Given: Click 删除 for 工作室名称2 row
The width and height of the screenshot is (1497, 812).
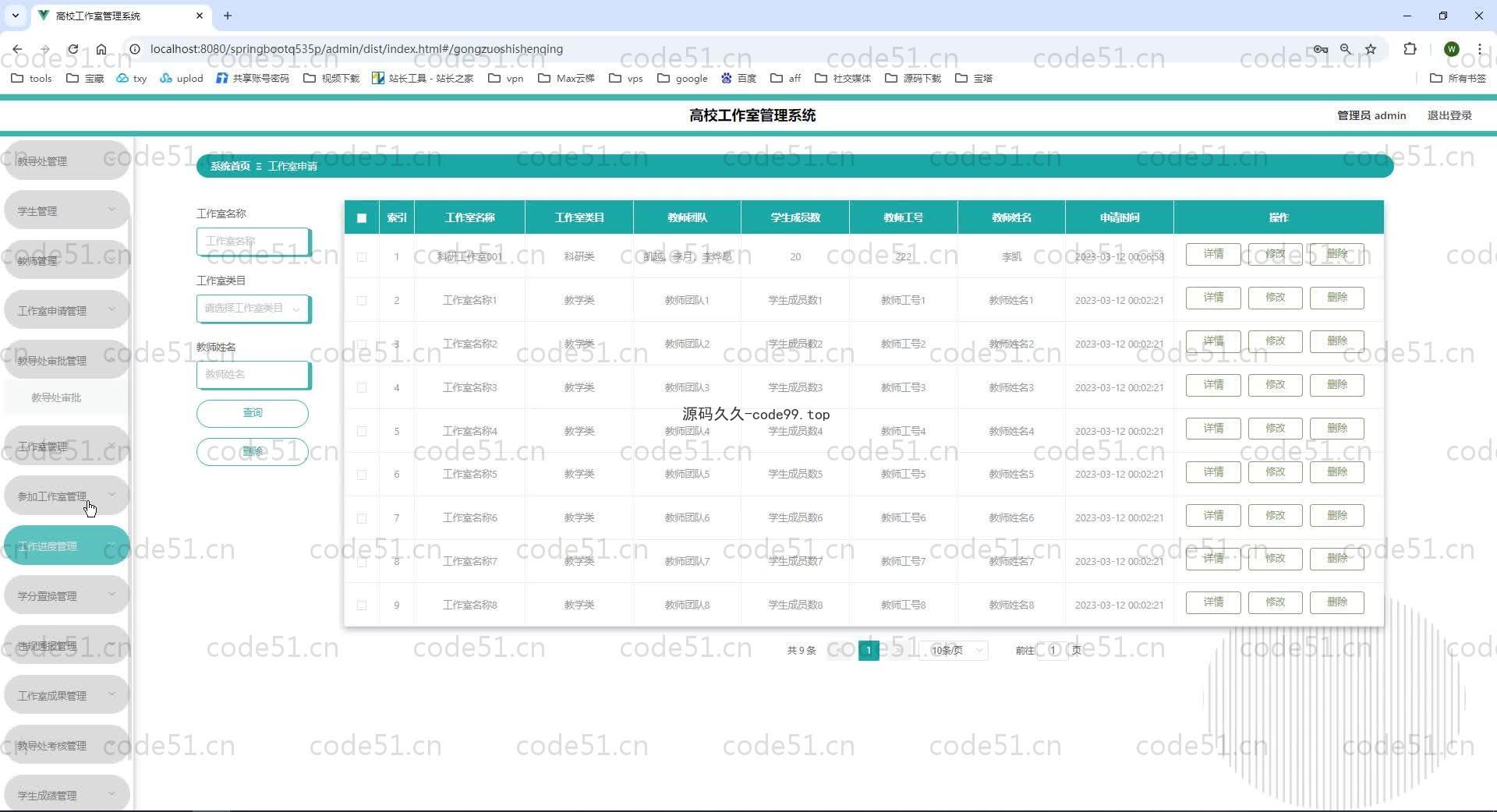Looking at the screenshot, I should coord(1337,341).
